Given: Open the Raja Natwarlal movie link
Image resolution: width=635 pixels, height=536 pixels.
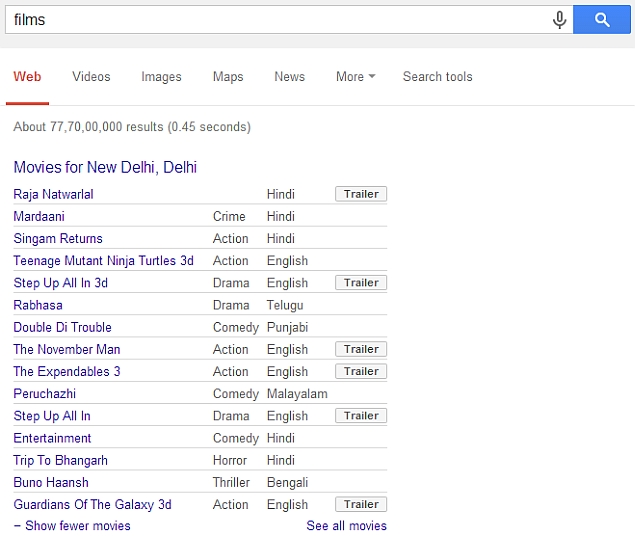Looking at the screenshot, I should [x=53, y=194].
